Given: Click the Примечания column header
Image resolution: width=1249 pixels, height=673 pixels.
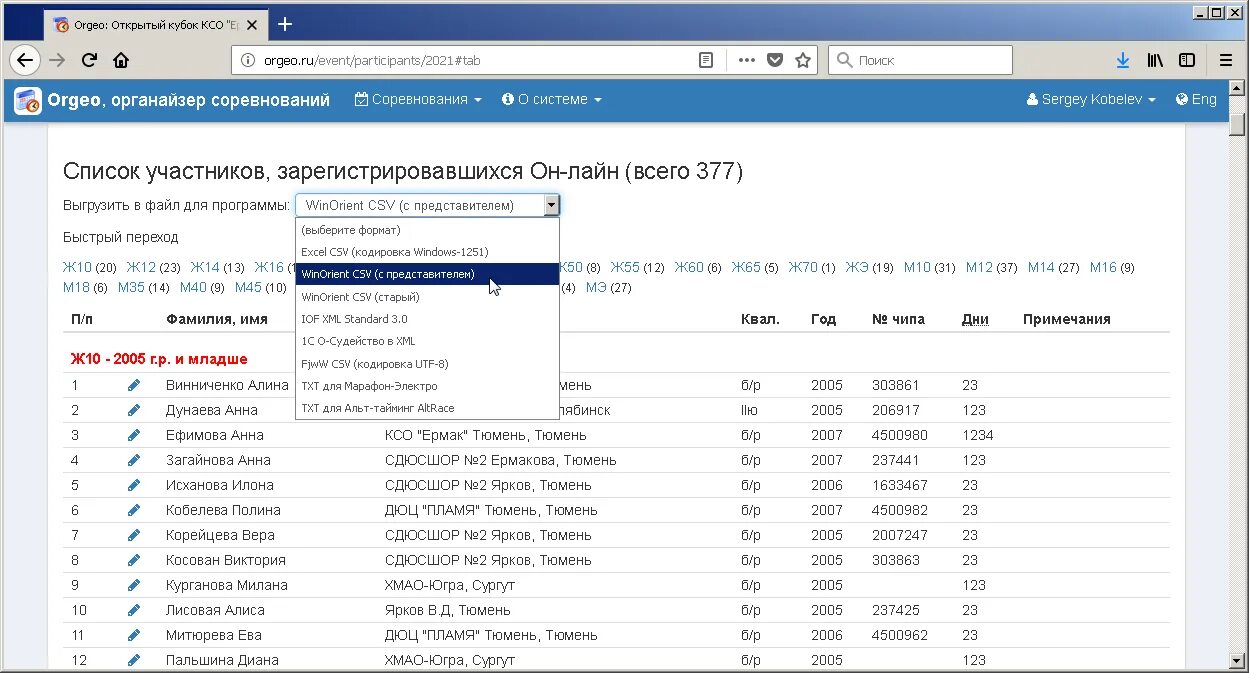Looking at the screenshot, I should 1067,319.
